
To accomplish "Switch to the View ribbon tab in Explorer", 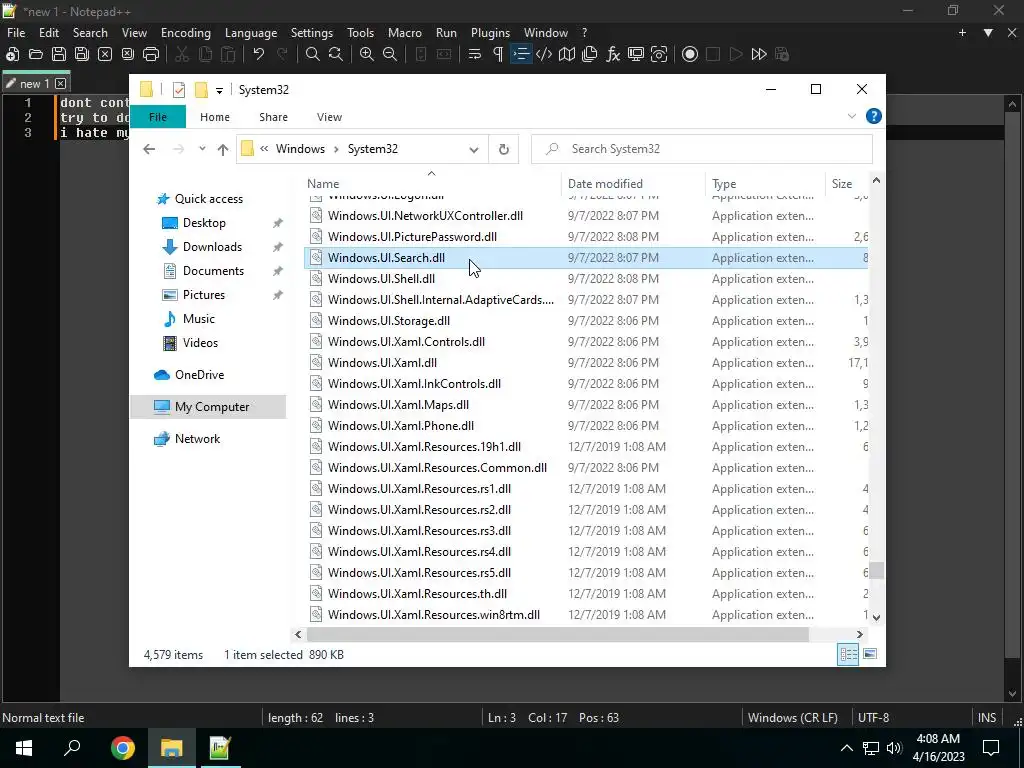I will [329, 117].
